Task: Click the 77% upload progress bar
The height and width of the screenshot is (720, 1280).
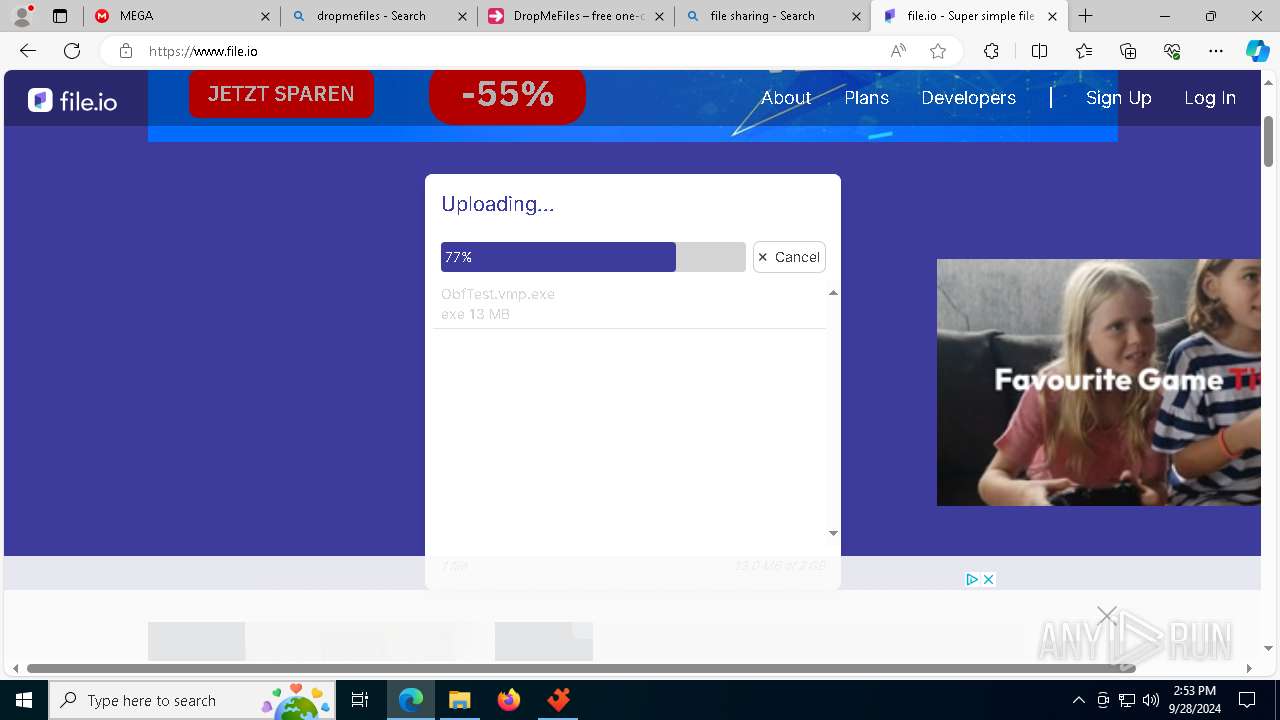Action: pyautogui.click(x=593, y=257)
